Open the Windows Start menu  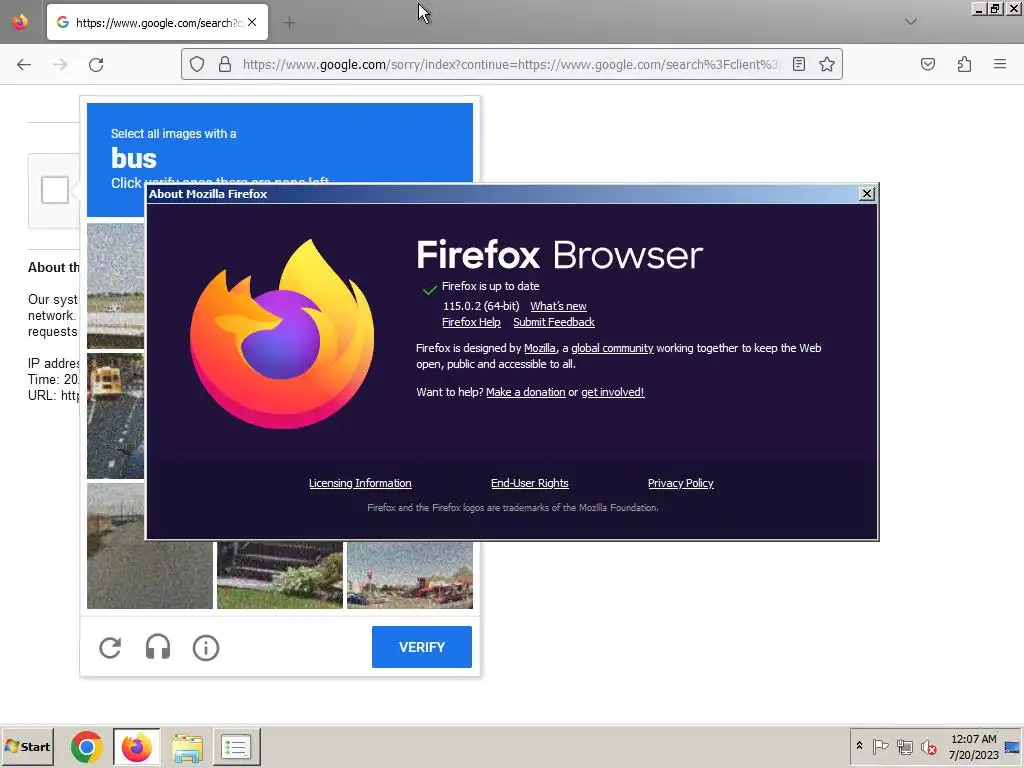pos(27,746)
